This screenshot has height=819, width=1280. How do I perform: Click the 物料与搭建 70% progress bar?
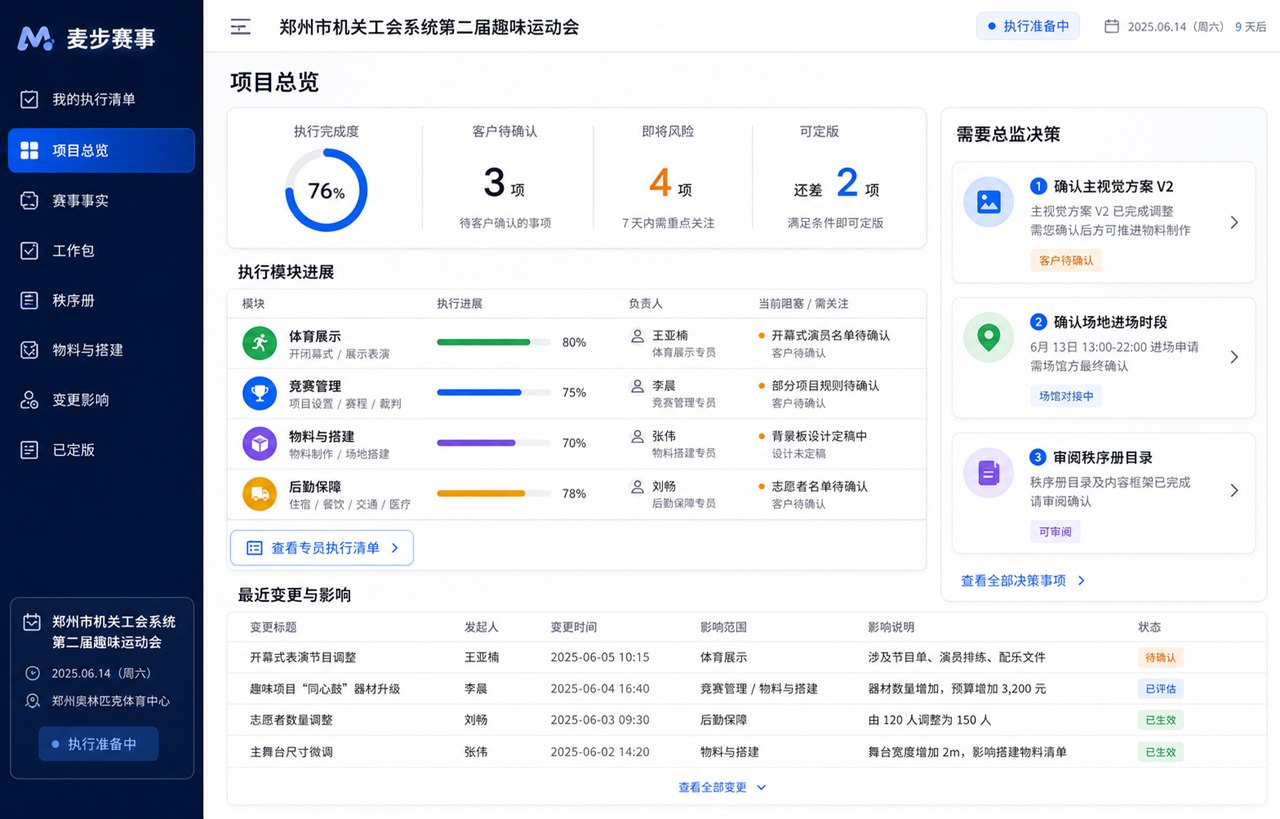click(x=493, y=442)
